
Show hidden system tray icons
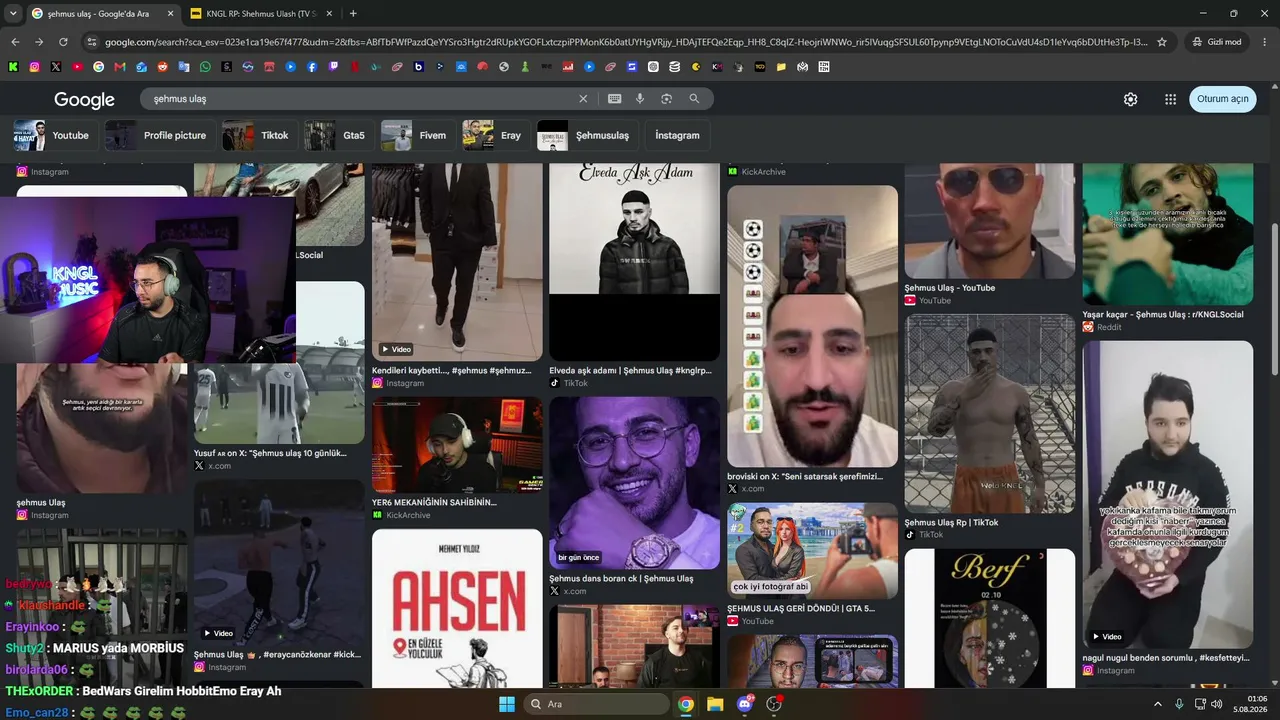(x=1158, y=704)
